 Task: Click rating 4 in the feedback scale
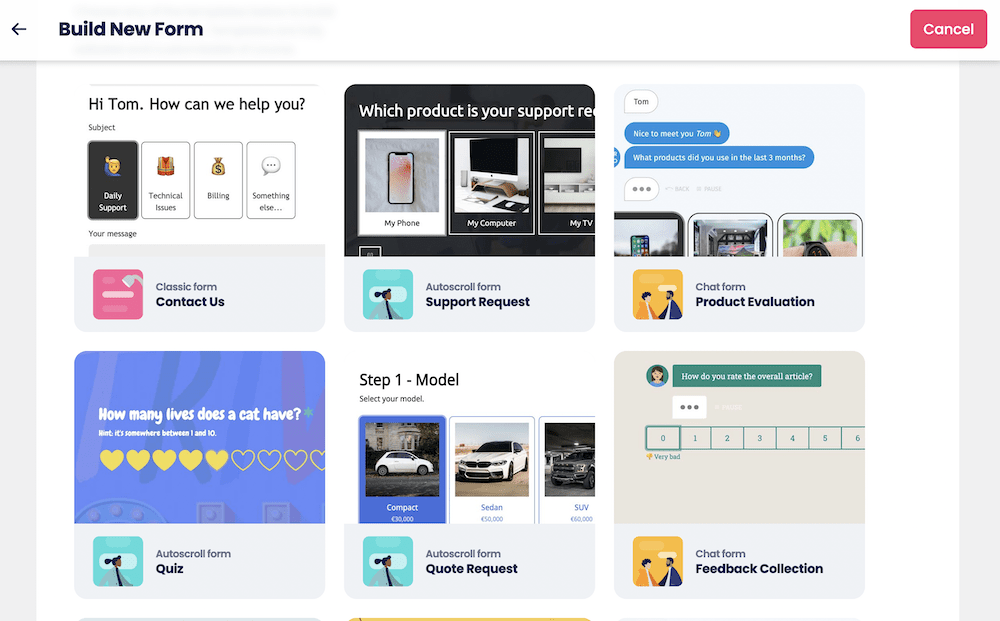point(792,438)
